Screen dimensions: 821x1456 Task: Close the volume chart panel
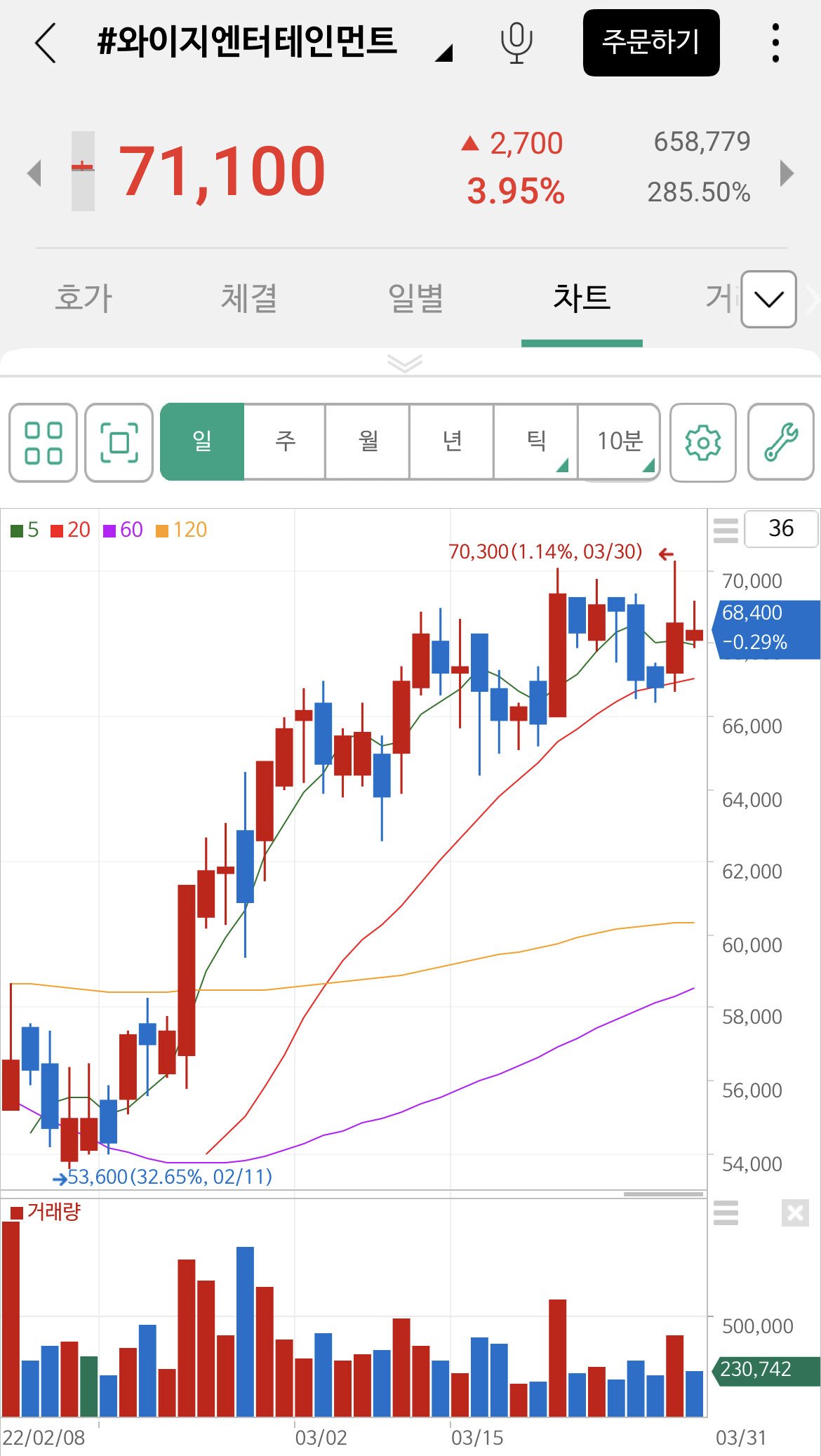pyautogui.click(x=795, y=1213)
